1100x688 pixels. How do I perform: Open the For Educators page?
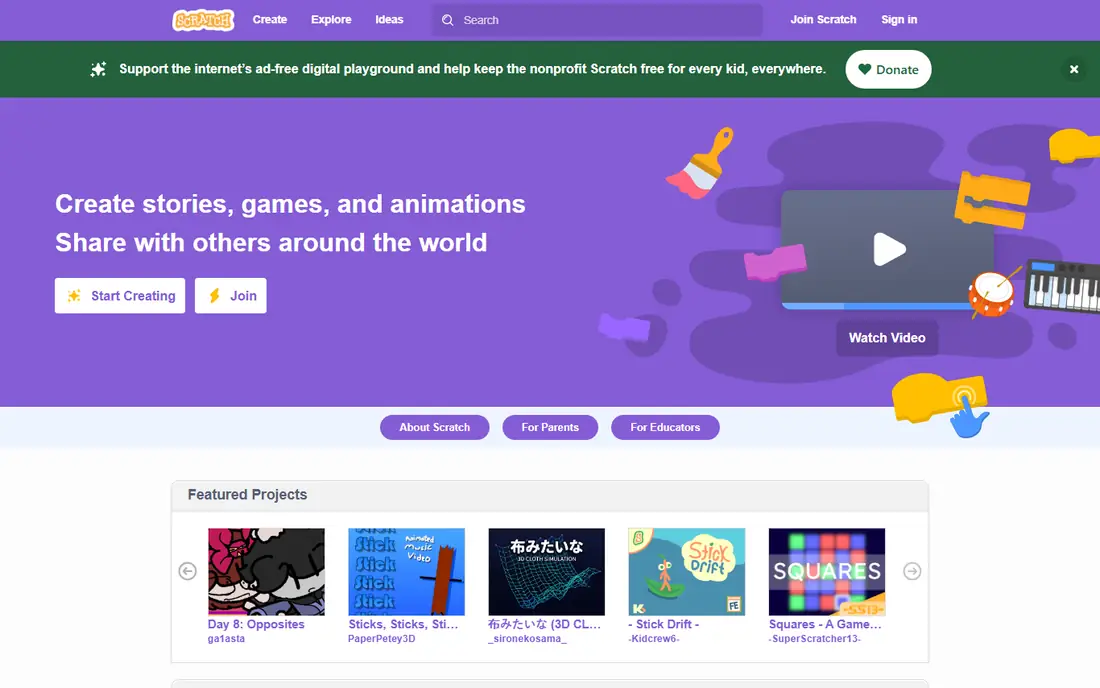click(x=665, y=427)
